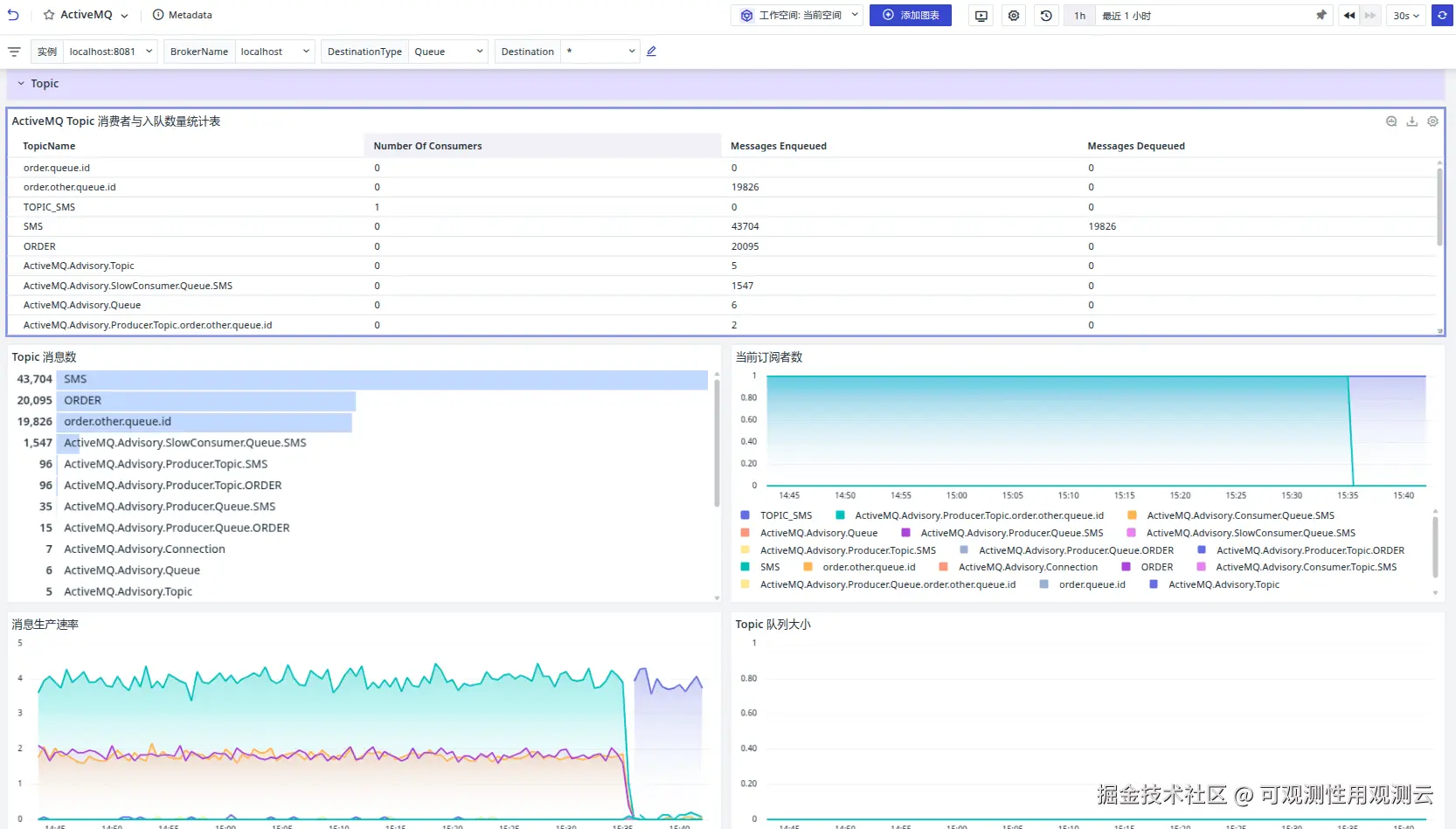The image size is (1456, 829).
Task: Open the DestinationType Queue dropdown
Action: pyautogui.click(x=447, y=52)
